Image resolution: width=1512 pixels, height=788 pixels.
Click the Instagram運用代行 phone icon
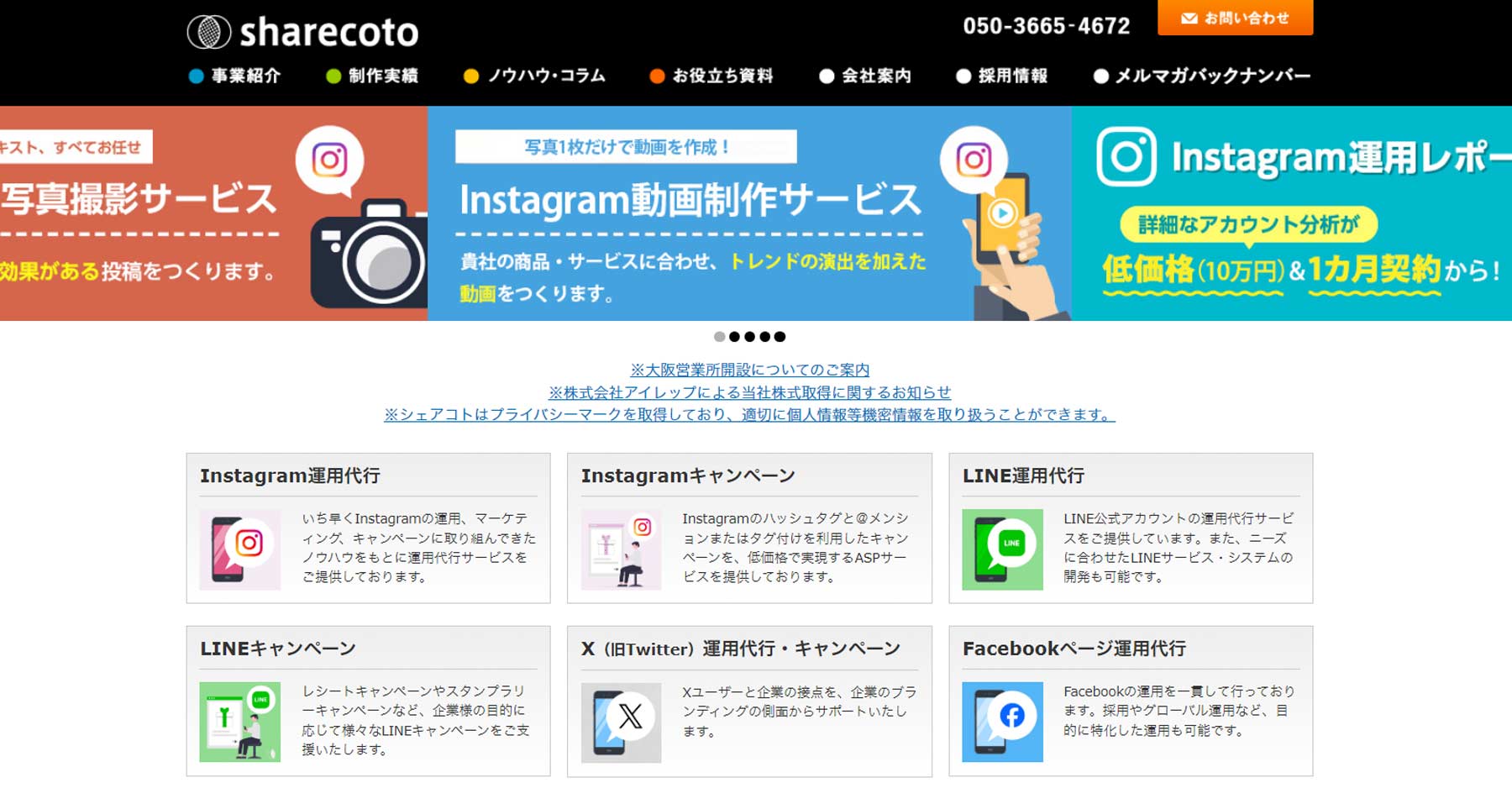click(x=240, y=549)
